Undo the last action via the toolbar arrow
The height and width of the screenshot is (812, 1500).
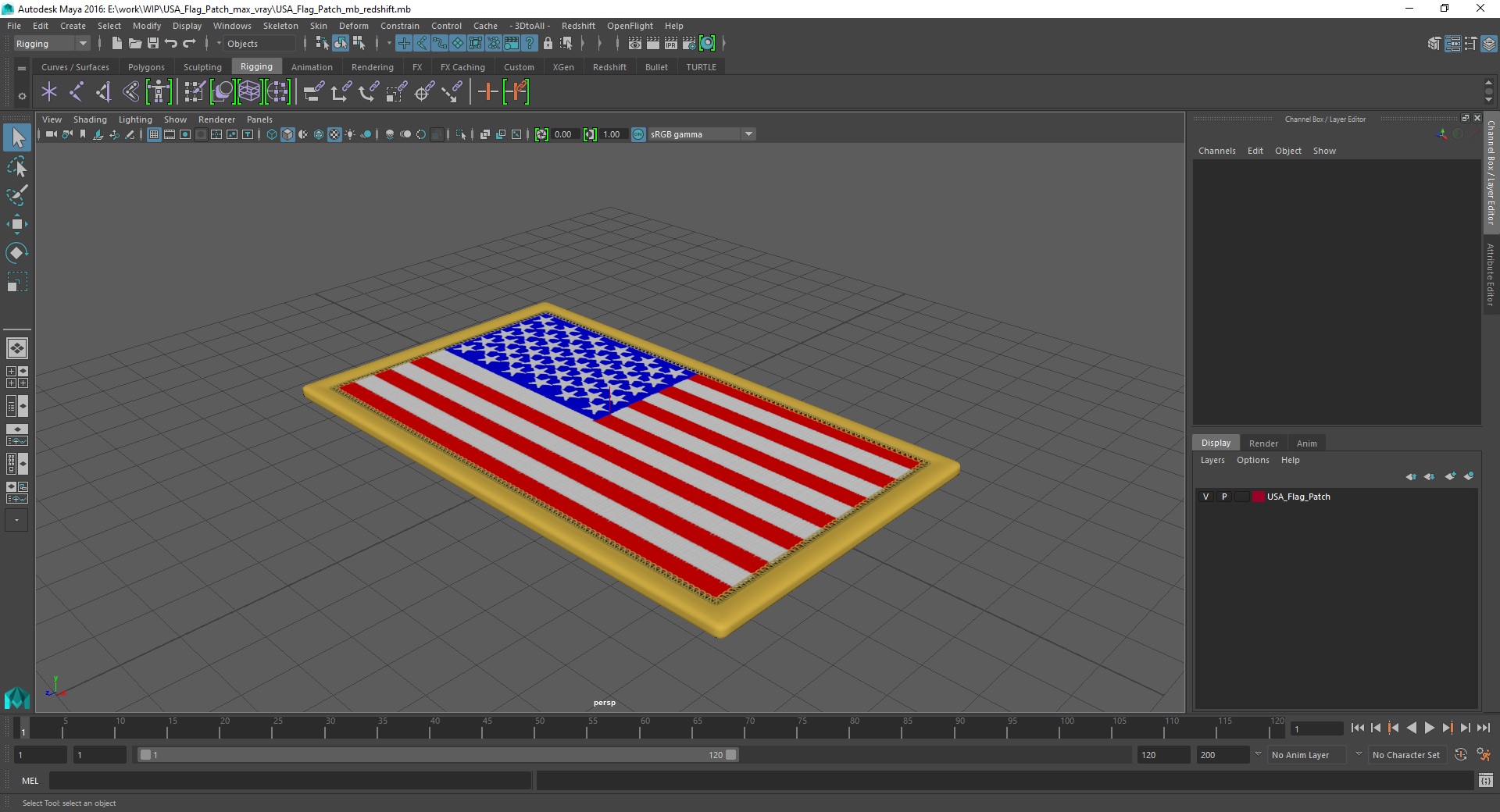point(171,44)
